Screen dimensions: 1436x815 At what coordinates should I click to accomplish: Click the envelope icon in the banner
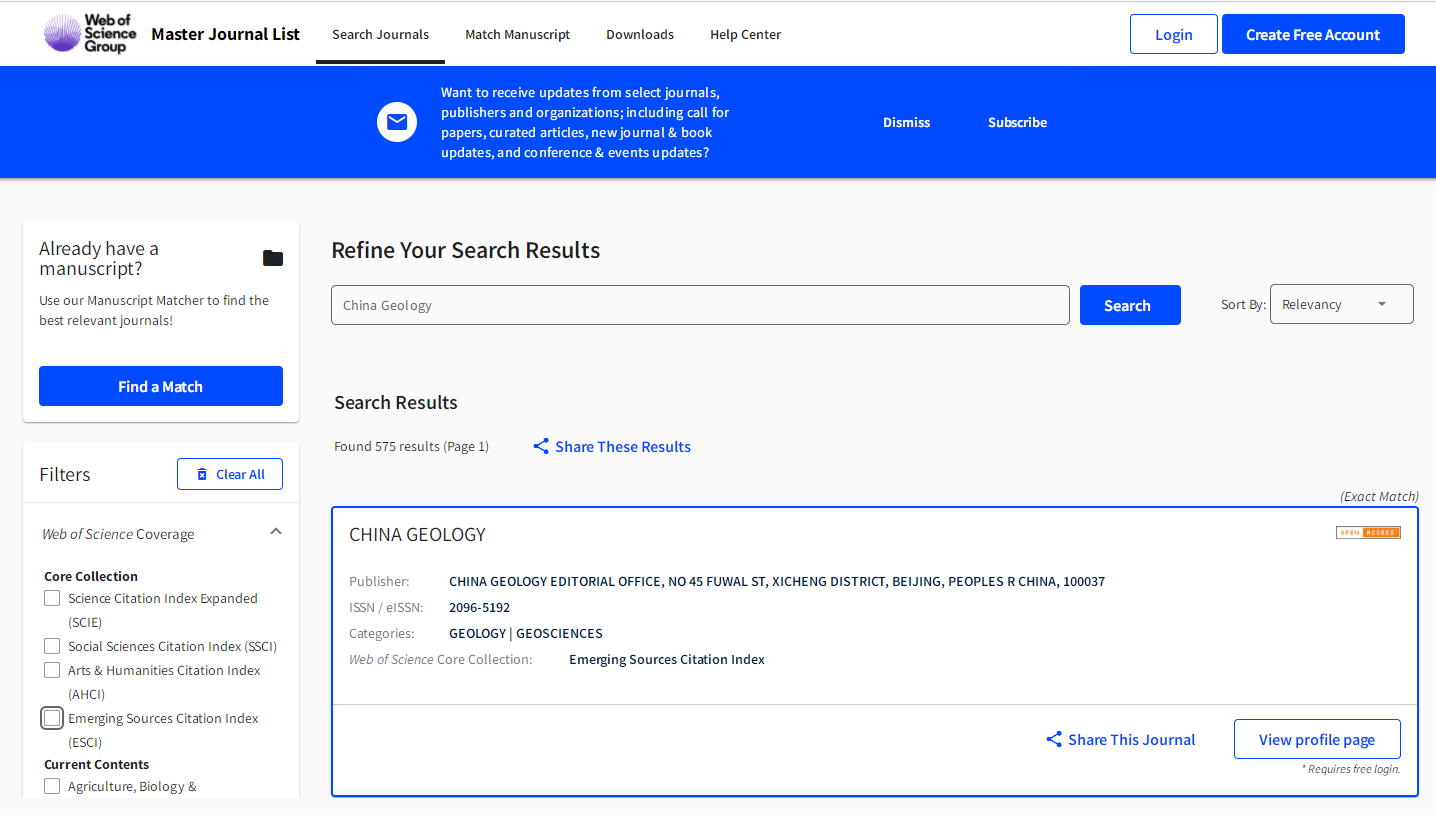coord(397,122)
